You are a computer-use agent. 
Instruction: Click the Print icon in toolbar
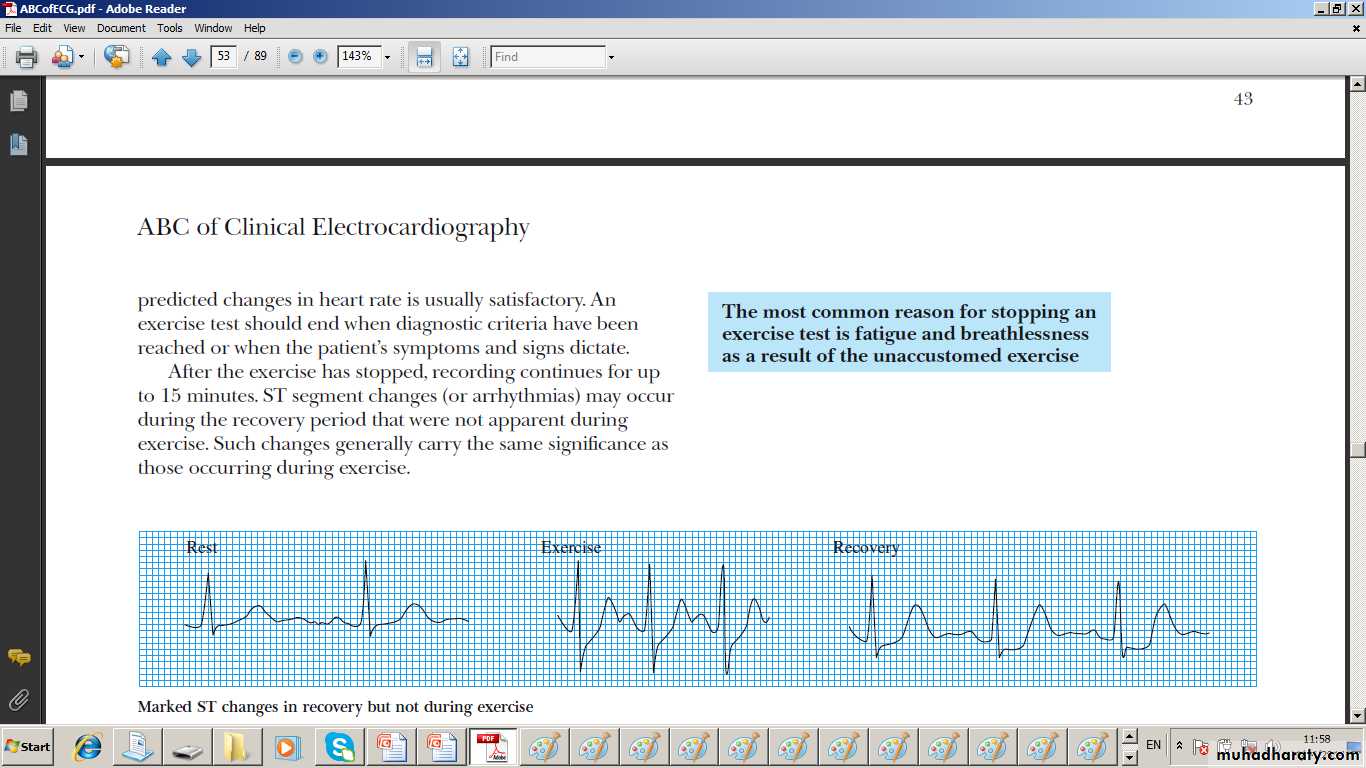click(x=27, y=57)
